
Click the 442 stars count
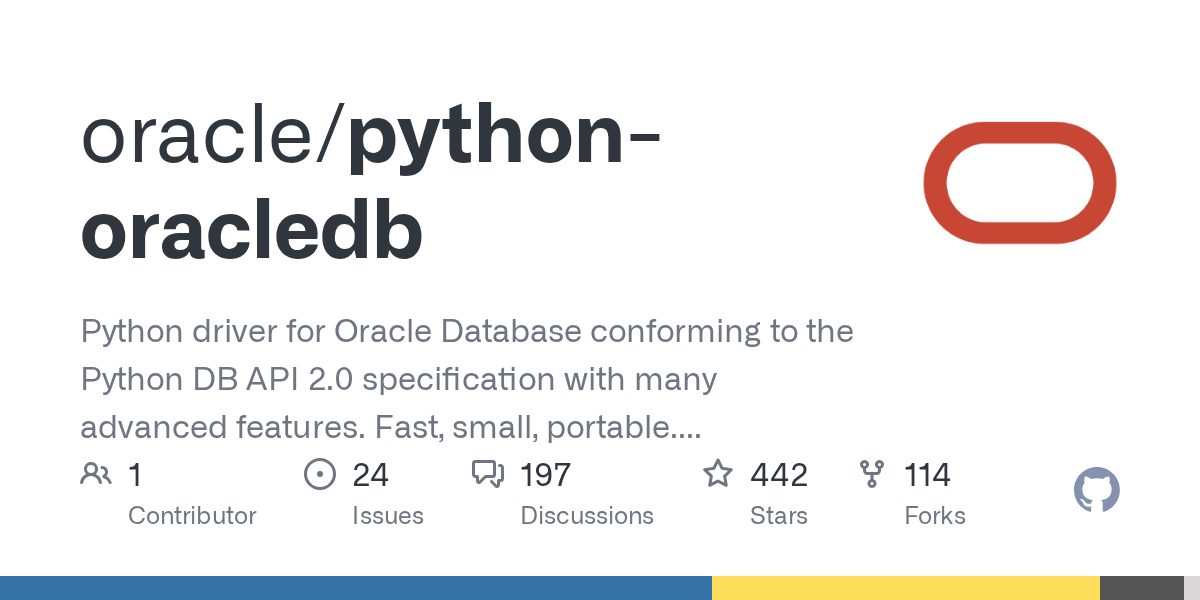tap(779, 474)
